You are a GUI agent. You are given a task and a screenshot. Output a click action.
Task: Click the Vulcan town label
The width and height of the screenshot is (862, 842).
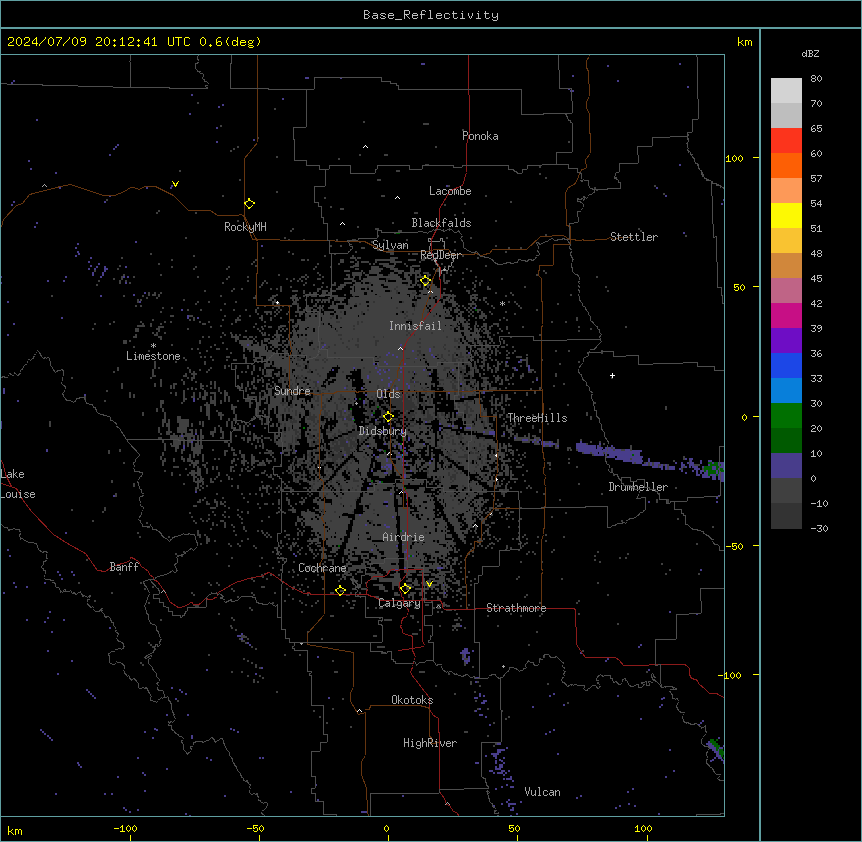(543, 792)
